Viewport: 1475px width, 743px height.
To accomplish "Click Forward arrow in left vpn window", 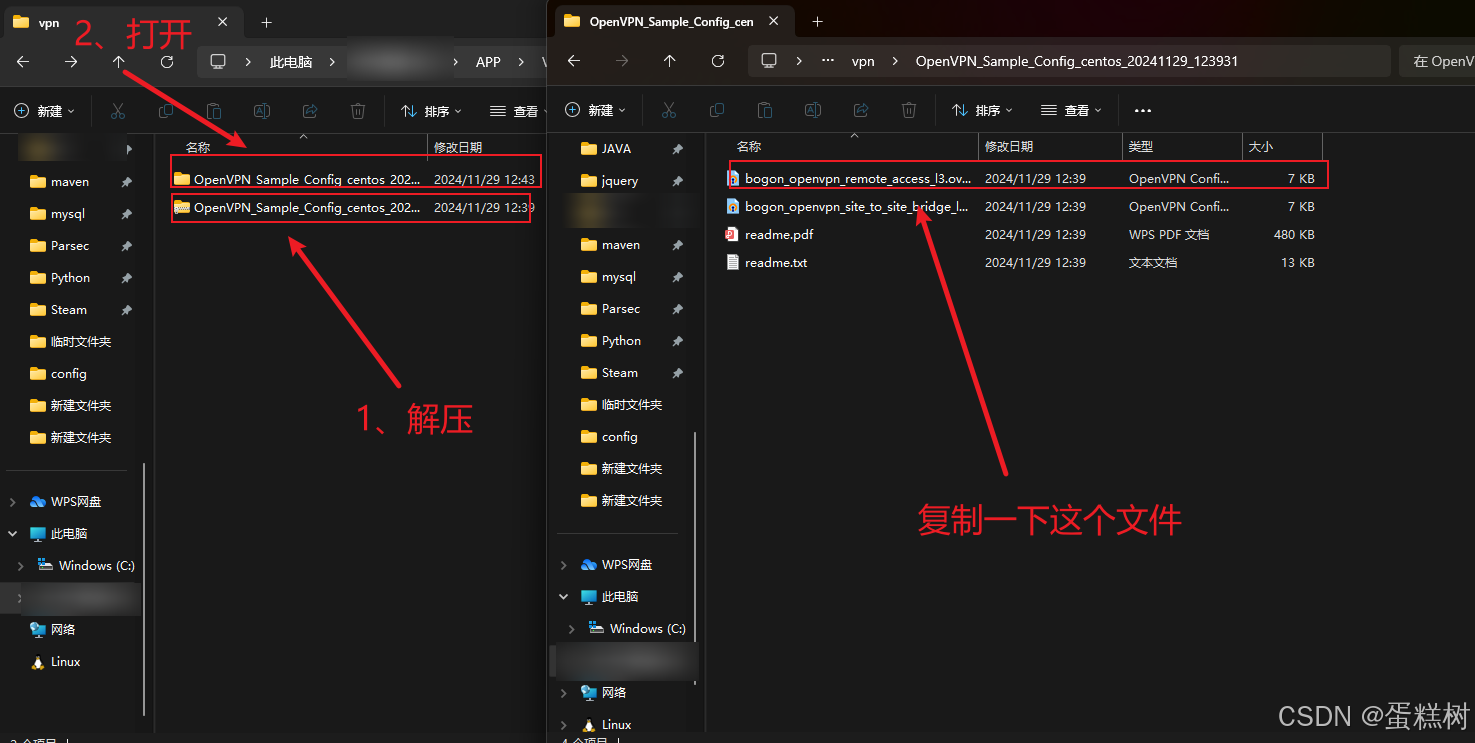I will (71, 62).
